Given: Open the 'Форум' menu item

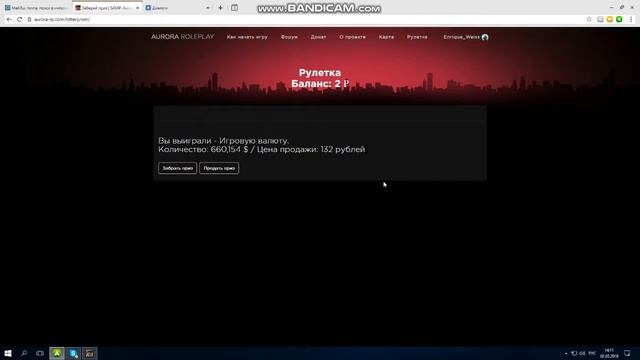Looking at the screenshot, I should pyautogui.click(x=289, y=37).
